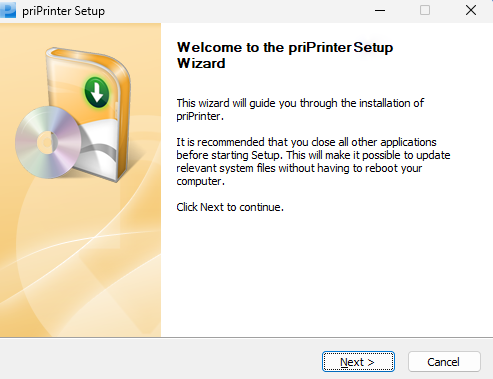Click the priPrinter app icon in title bar
Screen dimensions: 493x379
[8, 10]
